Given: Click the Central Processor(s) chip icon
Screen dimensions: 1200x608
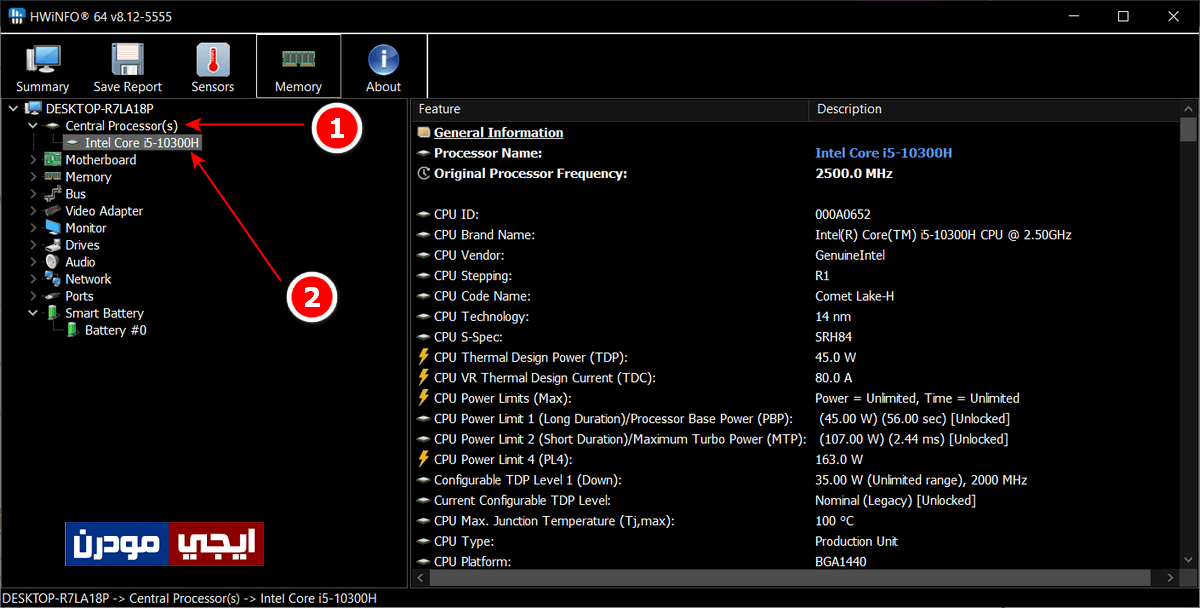Looking at the screenshot, I should pos(53,126).
